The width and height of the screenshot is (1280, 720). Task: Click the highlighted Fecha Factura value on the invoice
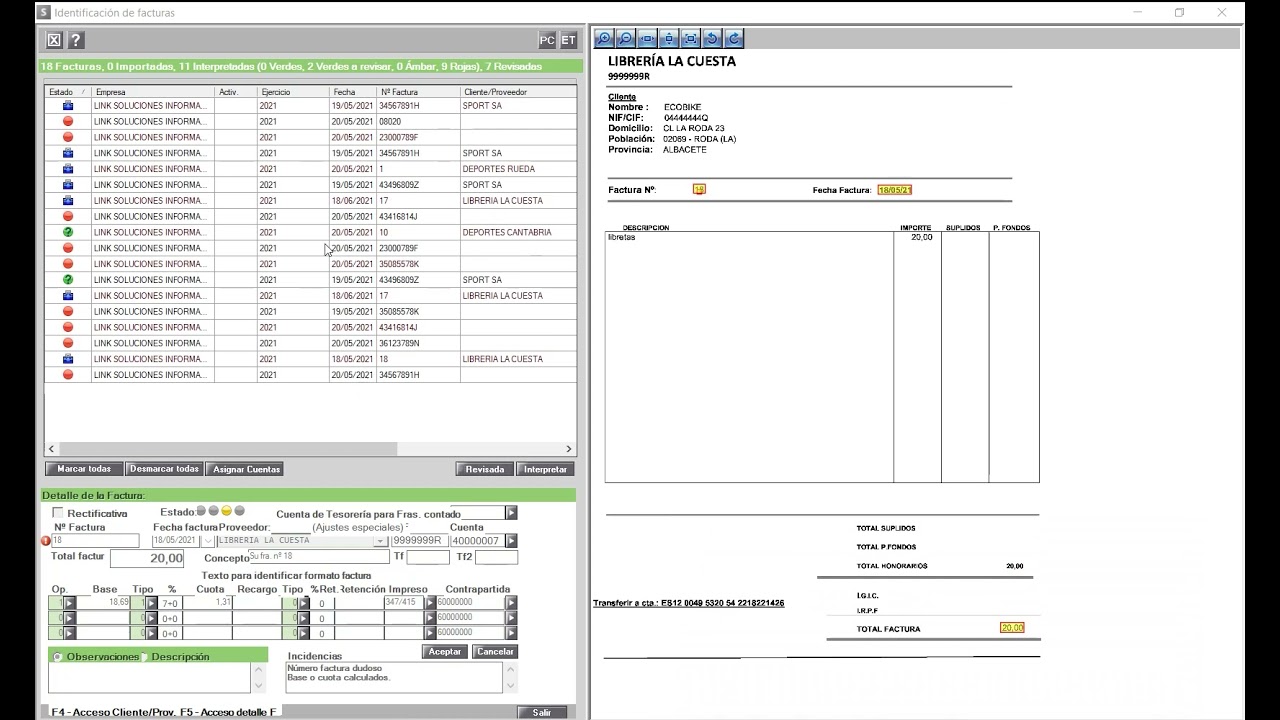(895, 190)
